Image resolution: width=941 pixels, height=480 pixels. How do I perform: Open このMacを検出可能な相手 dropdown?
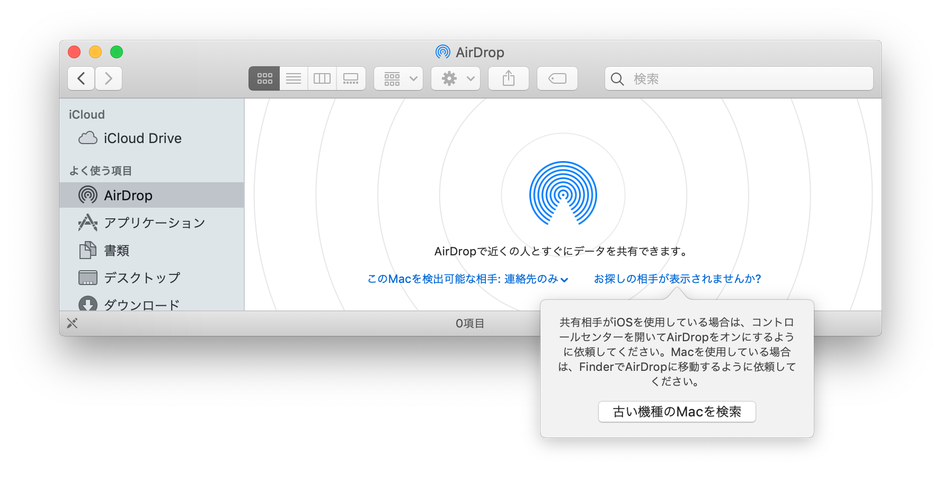click(467, 279)
